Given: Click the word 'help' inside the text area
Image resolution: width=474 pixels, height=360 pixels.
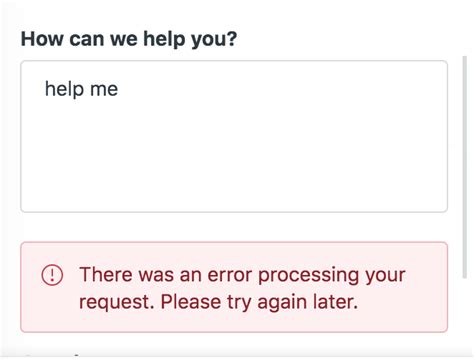Looking at the screenshot, I should [64, 89].
